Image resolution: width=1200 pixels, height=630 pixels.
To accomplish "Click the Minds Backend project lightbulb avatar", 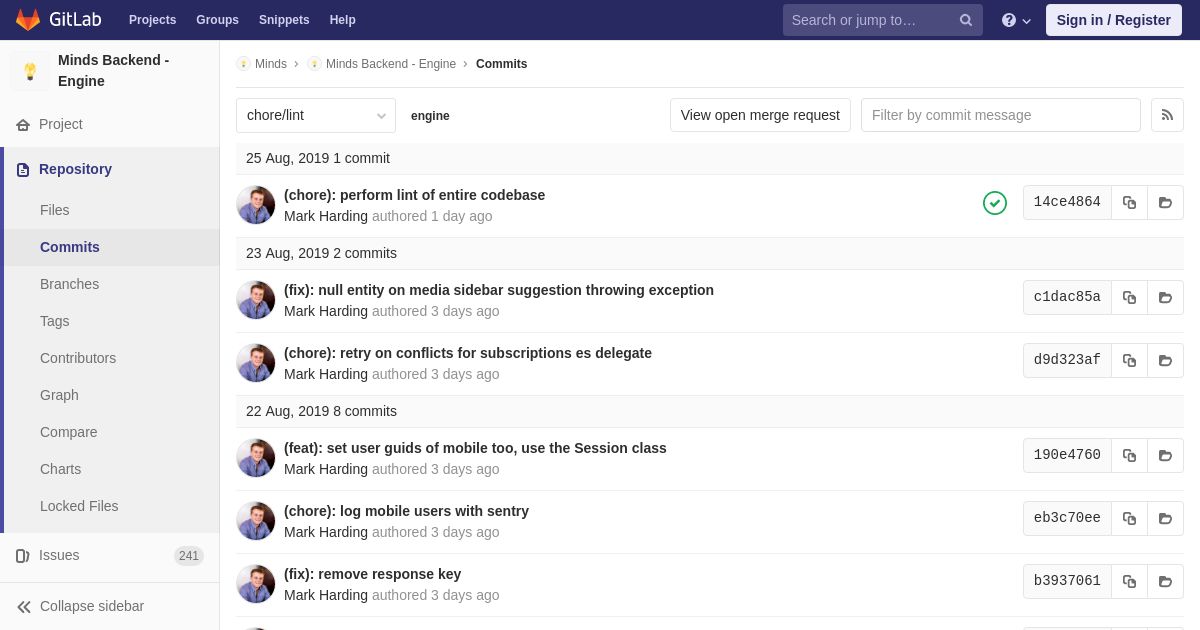I will 30,71.
